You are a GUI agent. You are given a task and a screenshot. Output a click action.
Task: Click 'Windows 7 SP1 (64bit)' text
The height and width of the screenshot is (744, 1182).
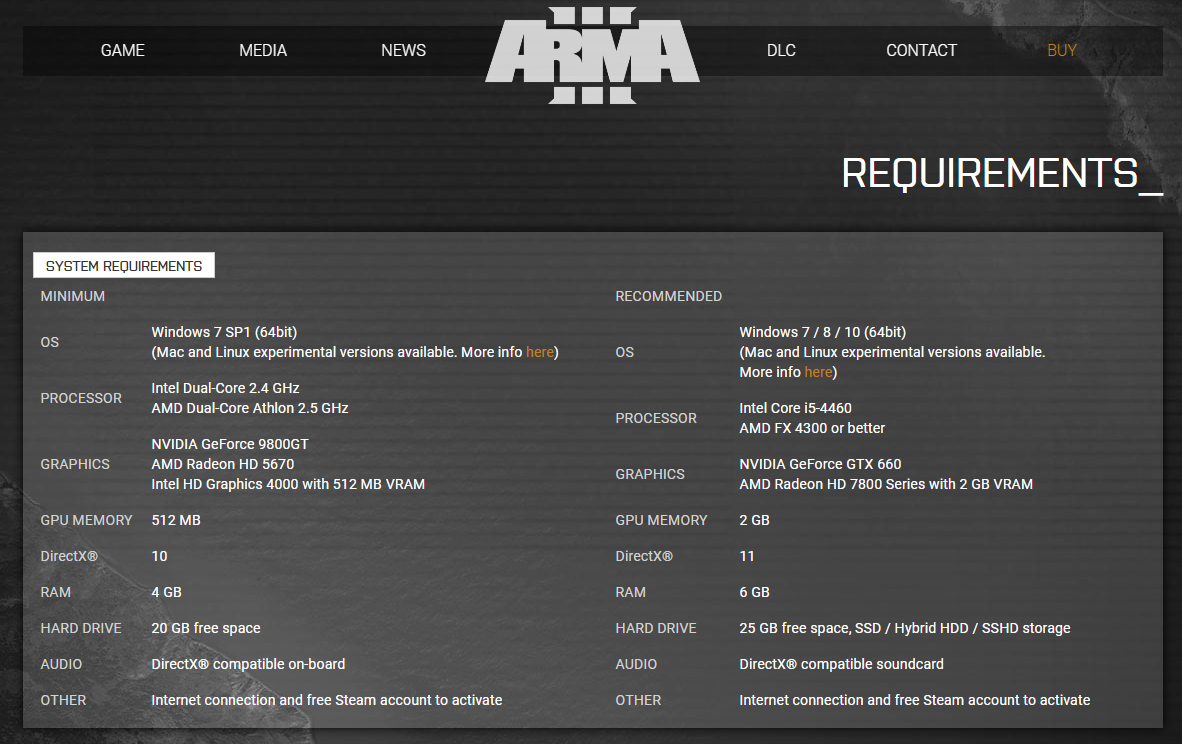click(224, 332)
